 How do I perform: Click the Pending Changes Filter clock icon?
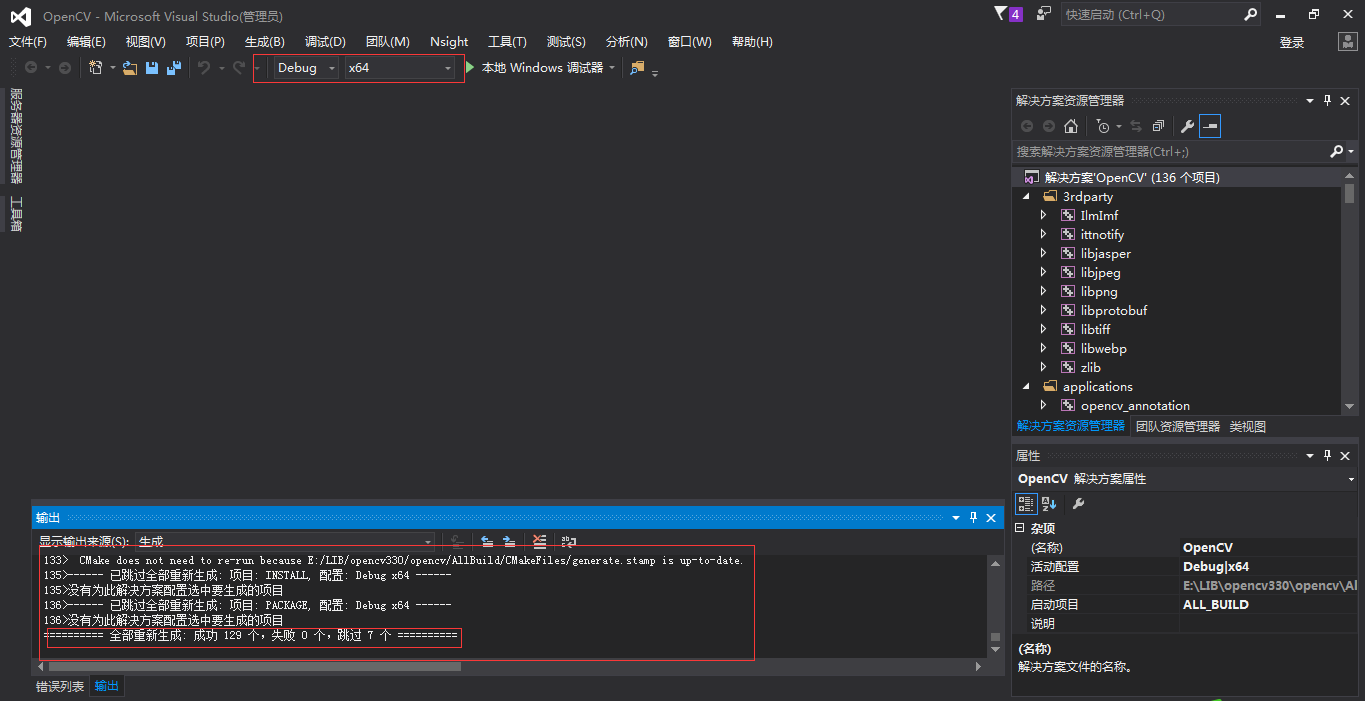(x=1103, y=126)
